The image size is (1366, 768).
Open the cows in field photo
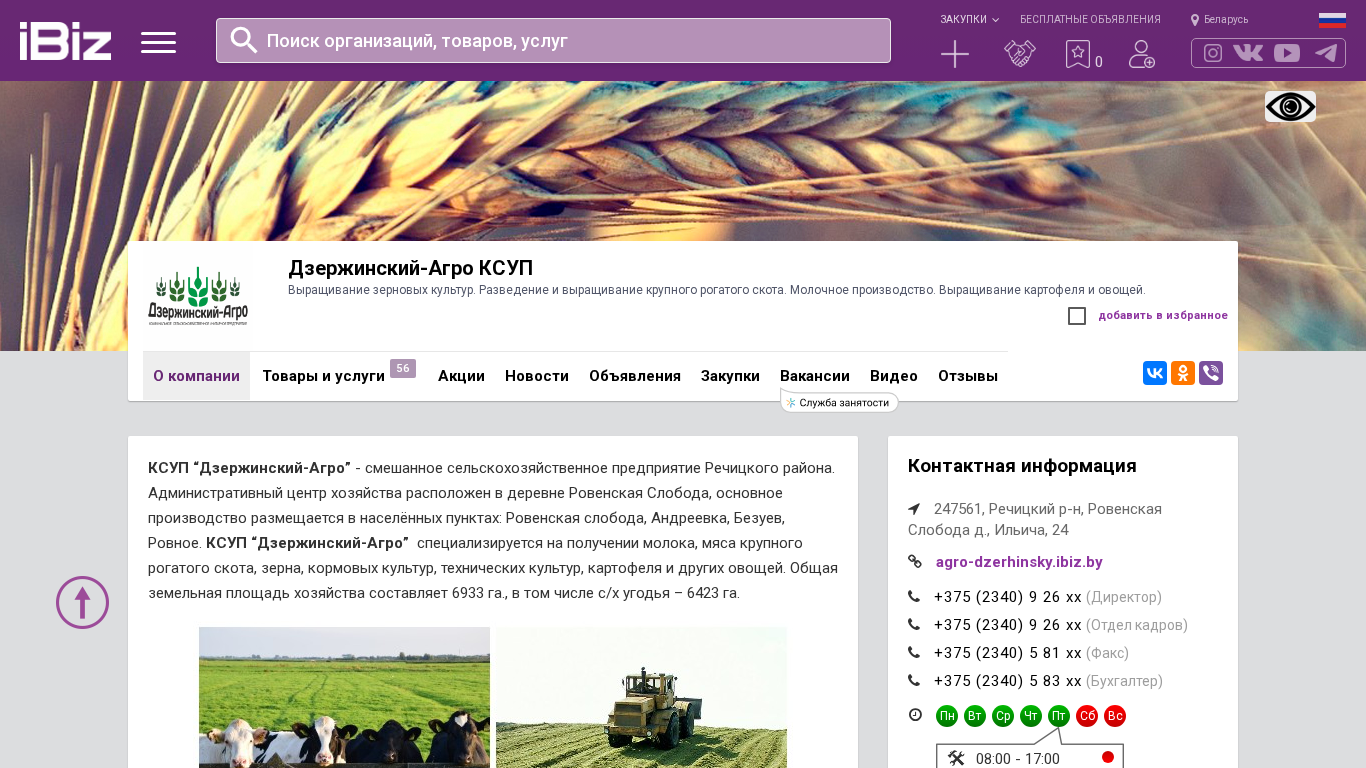(x=344, y=697)
